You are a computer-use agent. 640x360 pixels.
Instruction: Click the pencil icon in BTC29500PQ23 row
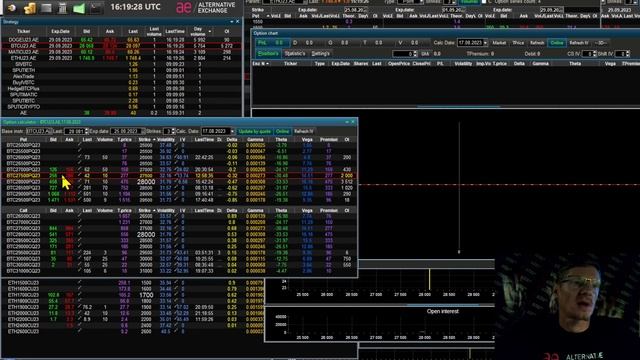[x=80, y=200]
